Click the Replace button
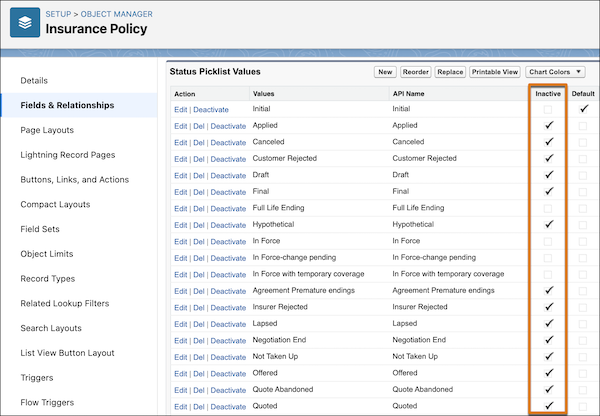600x416 pixels. (450, 72)
